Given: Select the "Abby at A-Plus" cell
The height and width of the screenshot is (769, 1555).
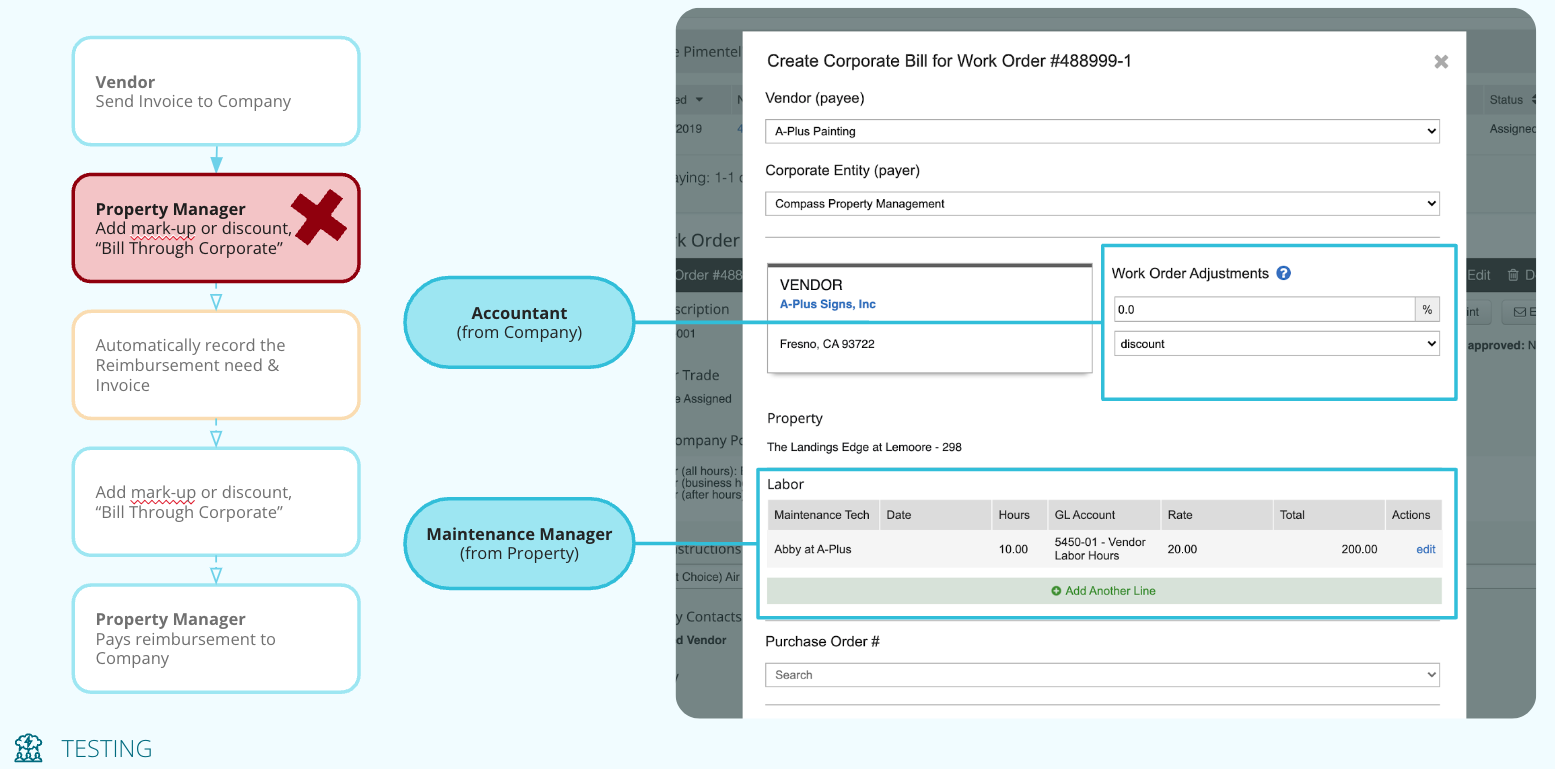Looking at the screenshot, I should pos(813,549).
